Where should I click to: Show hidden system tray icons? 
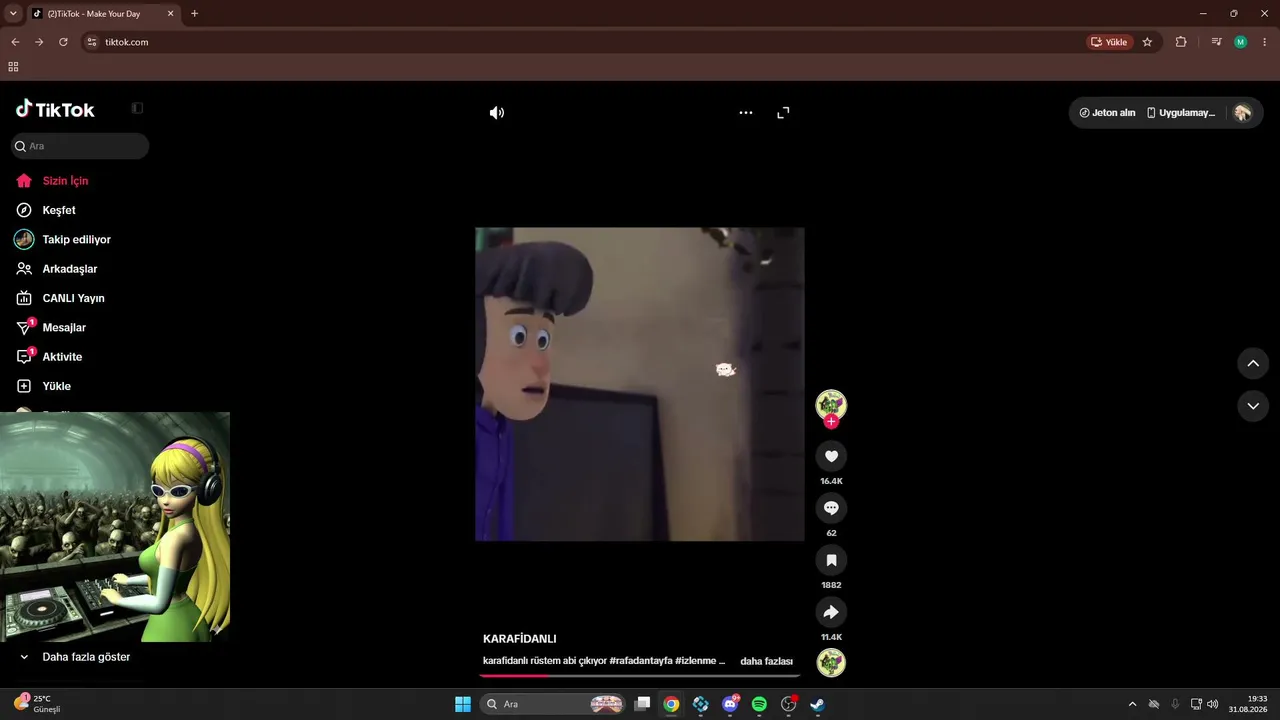point(1132,704)
